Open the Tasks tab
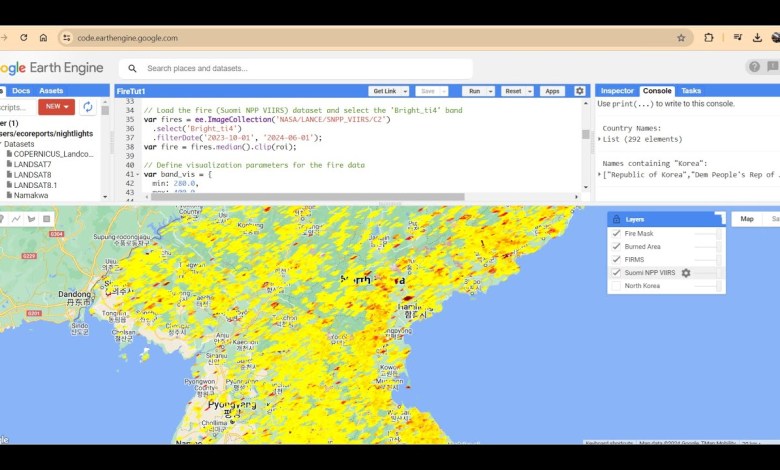Image resolution: width=780 pixels, height=470 pixels. pyautogui.click(x=691, y=91)
